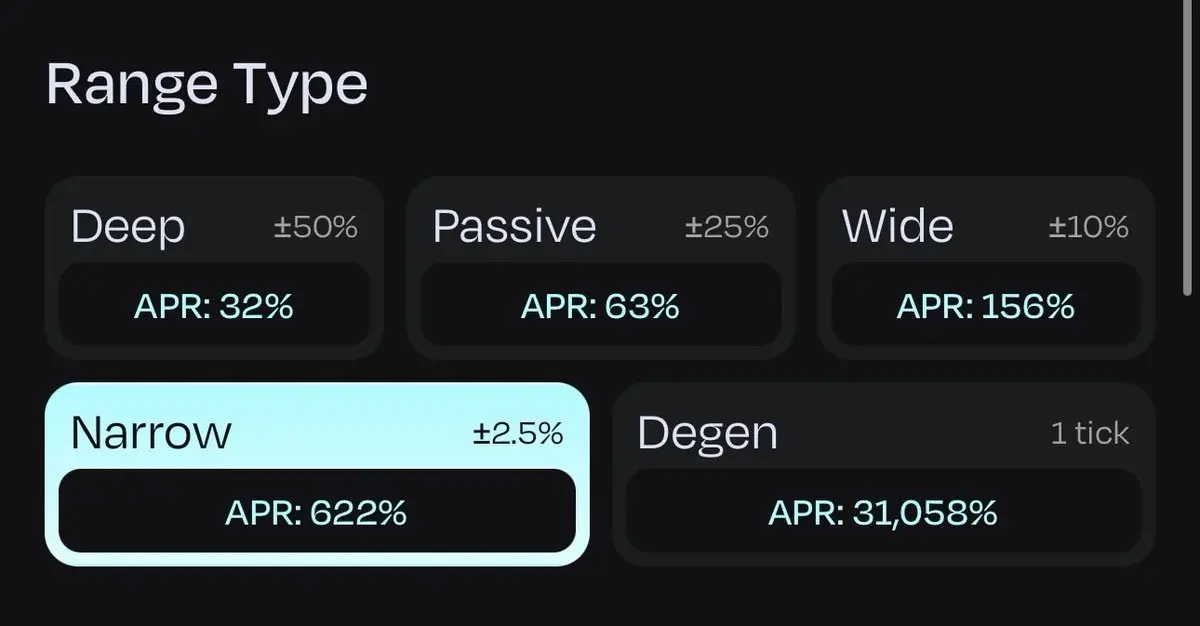This screenshot has width=1200, height=626.
Task: Click the Wide label text
Action: [897, 227]
